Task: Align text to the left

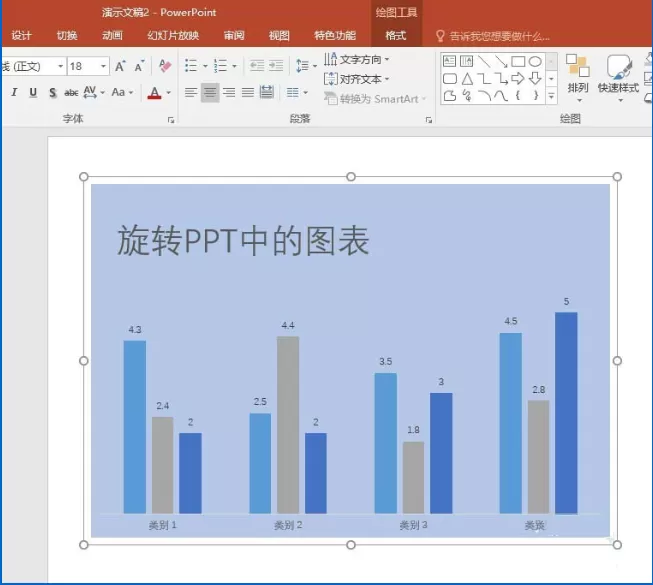Action: click(x=191, y=92)
